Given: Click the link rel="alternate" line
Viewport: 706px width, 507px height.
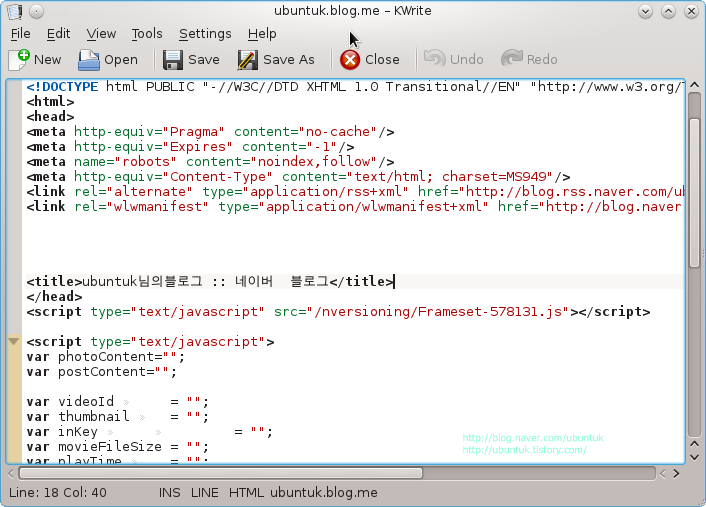Looking at the screenshot, I should pos(355,191).
